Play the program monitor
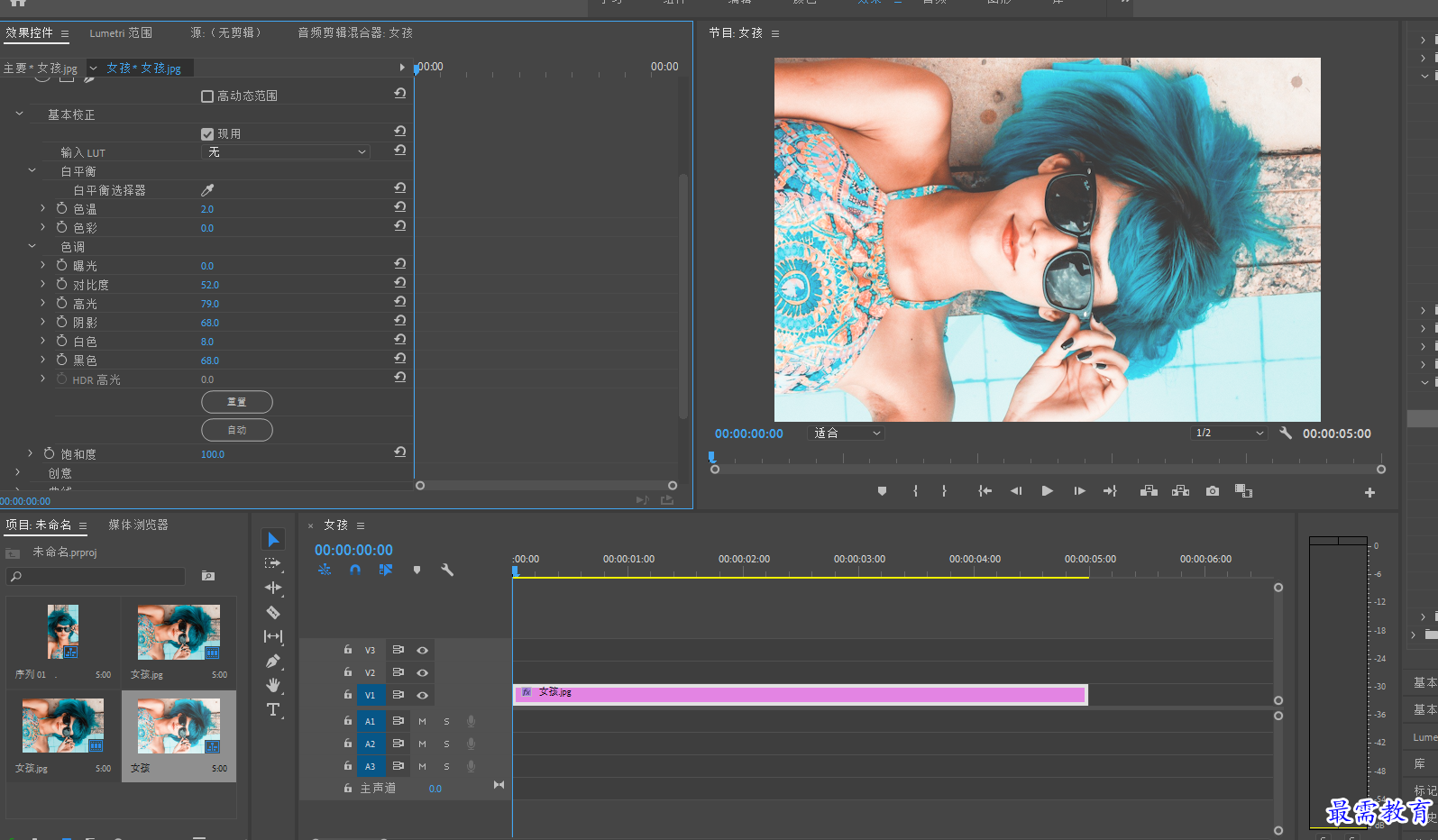The image size is (1438, 840). point(1047,491)
